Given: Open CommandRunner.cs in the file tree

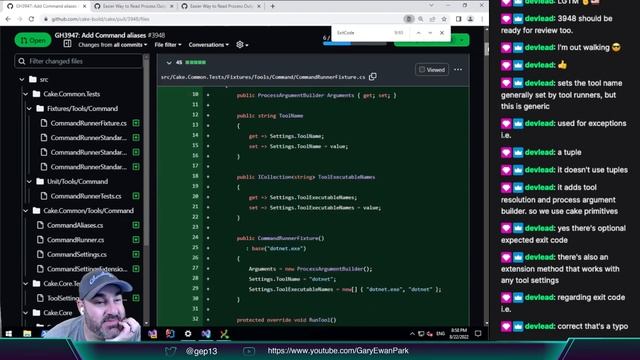Looking at the screenshot, I should [75, 240].
